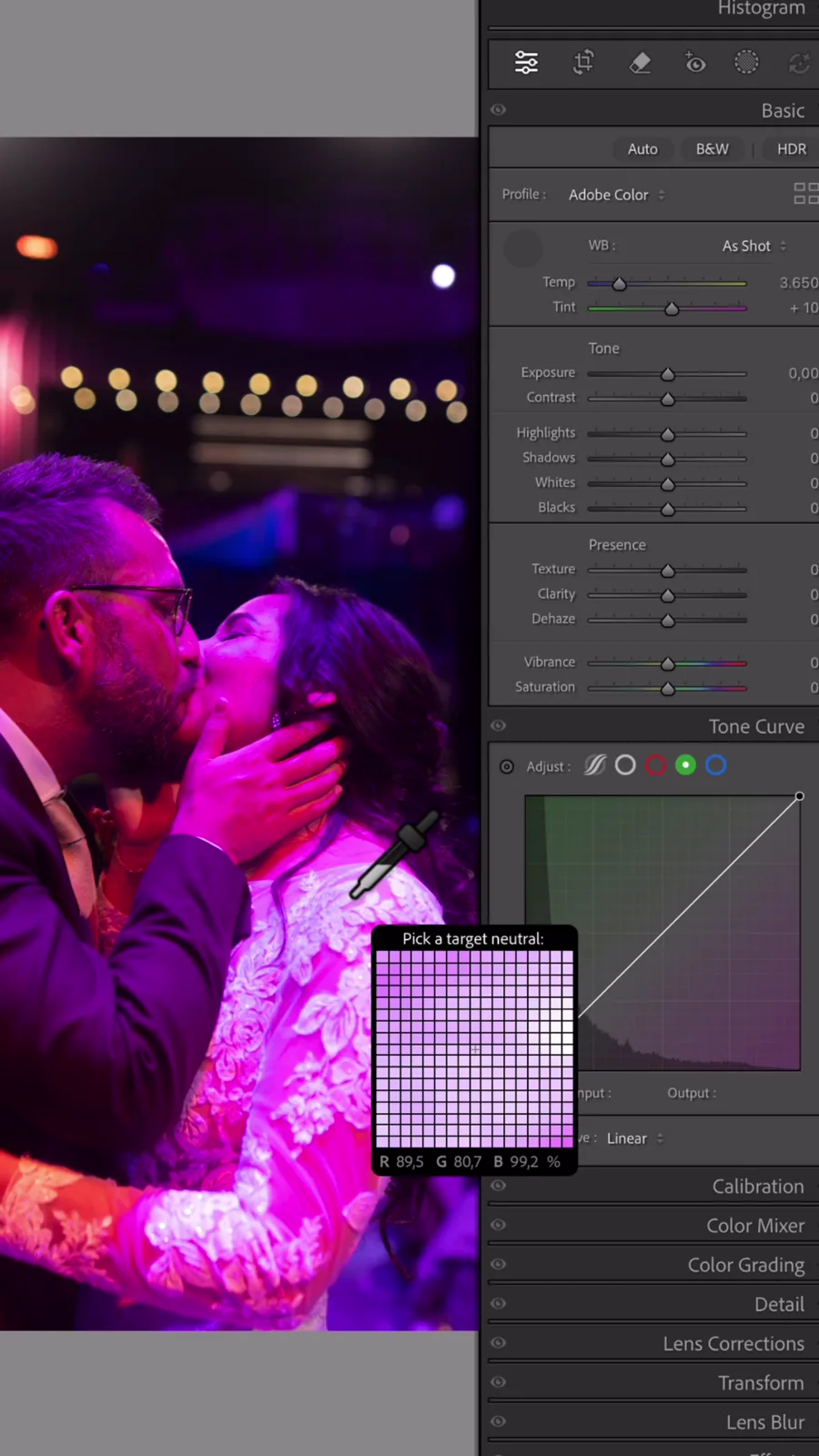819x1456 pixels.
Task: Click the Contrast slider handle
Action: pyautogui.click(x=668, y=399)
